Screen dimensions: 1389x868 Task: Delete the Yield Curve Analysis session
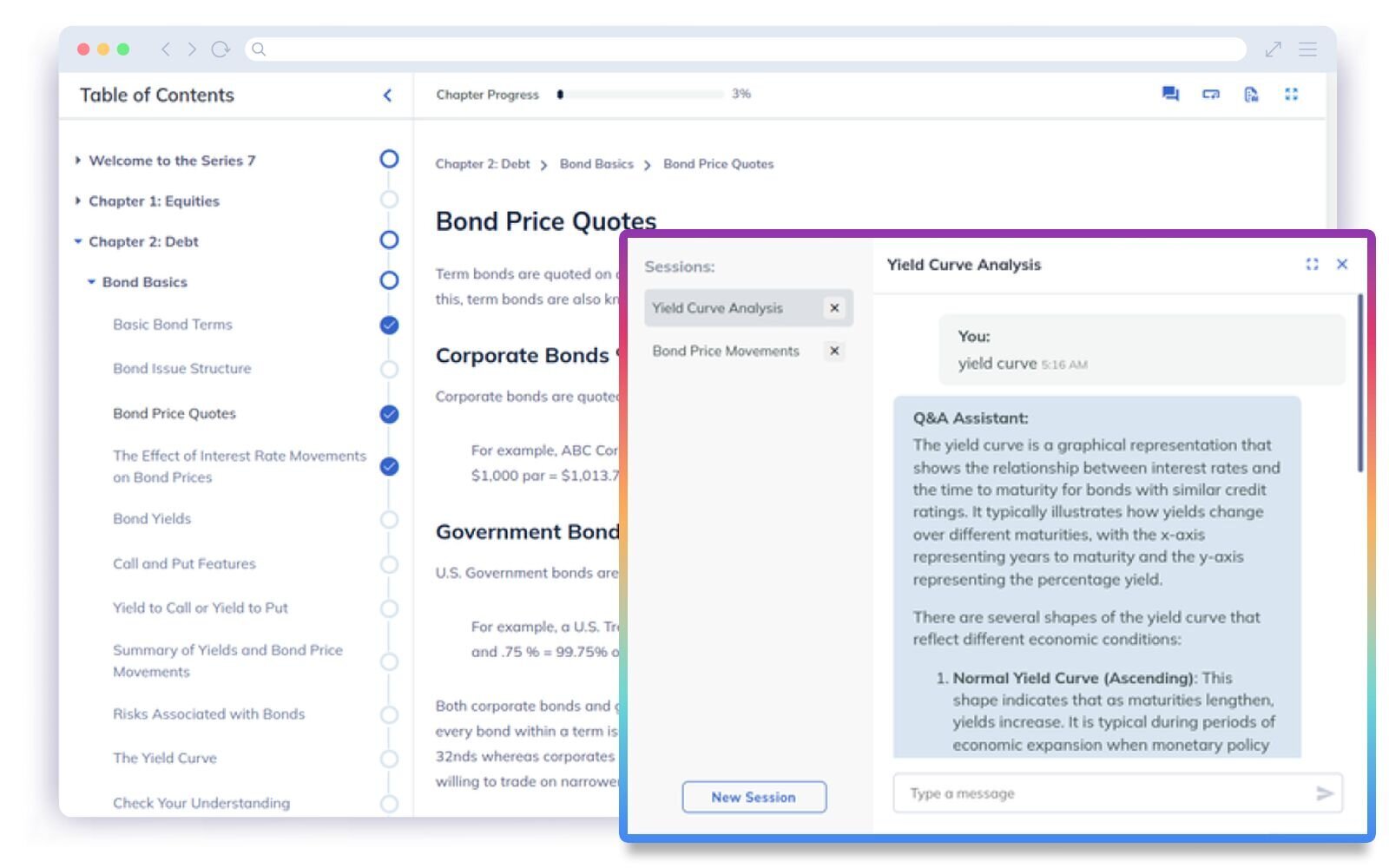[x=834, y=308]
